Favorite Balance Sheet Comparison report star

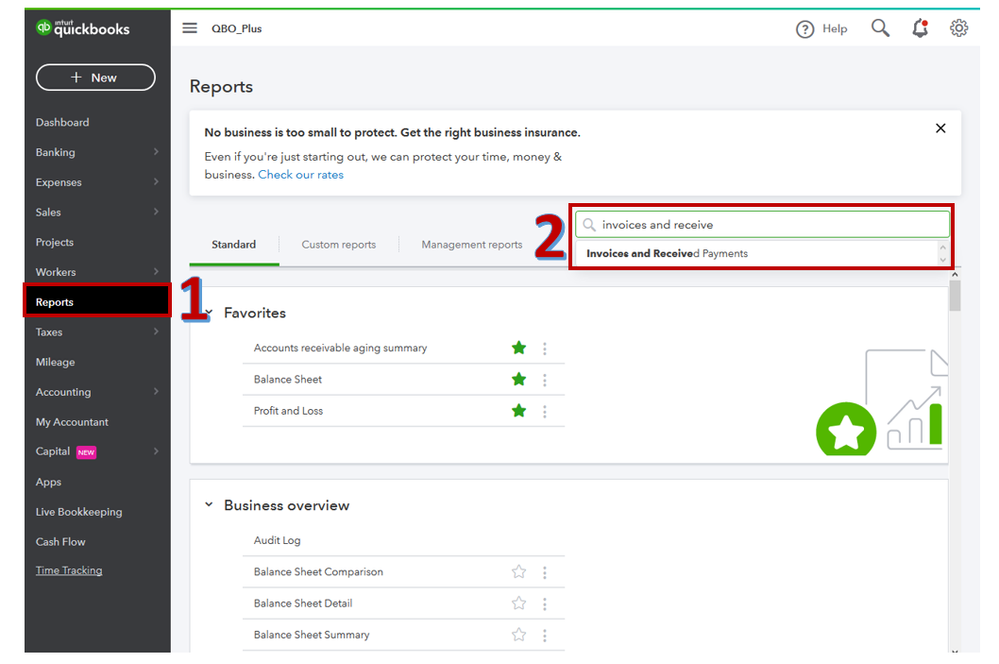[519, 572]
